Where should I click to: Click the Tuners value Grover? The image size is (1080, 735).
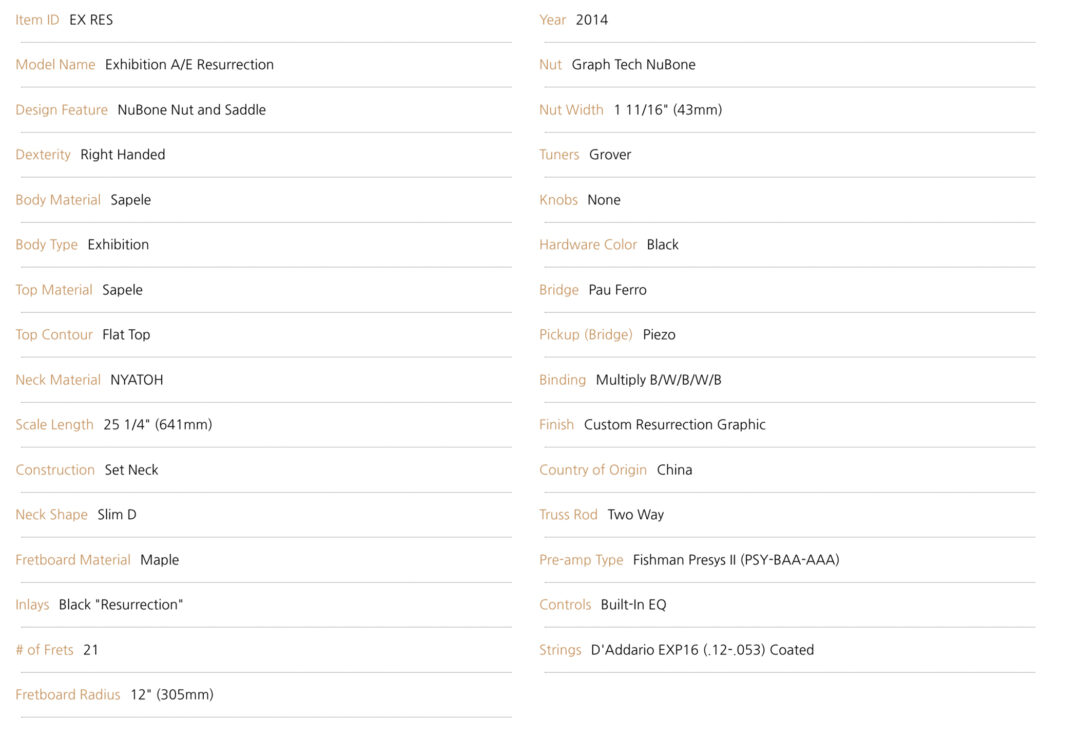(x=610, y=155)
